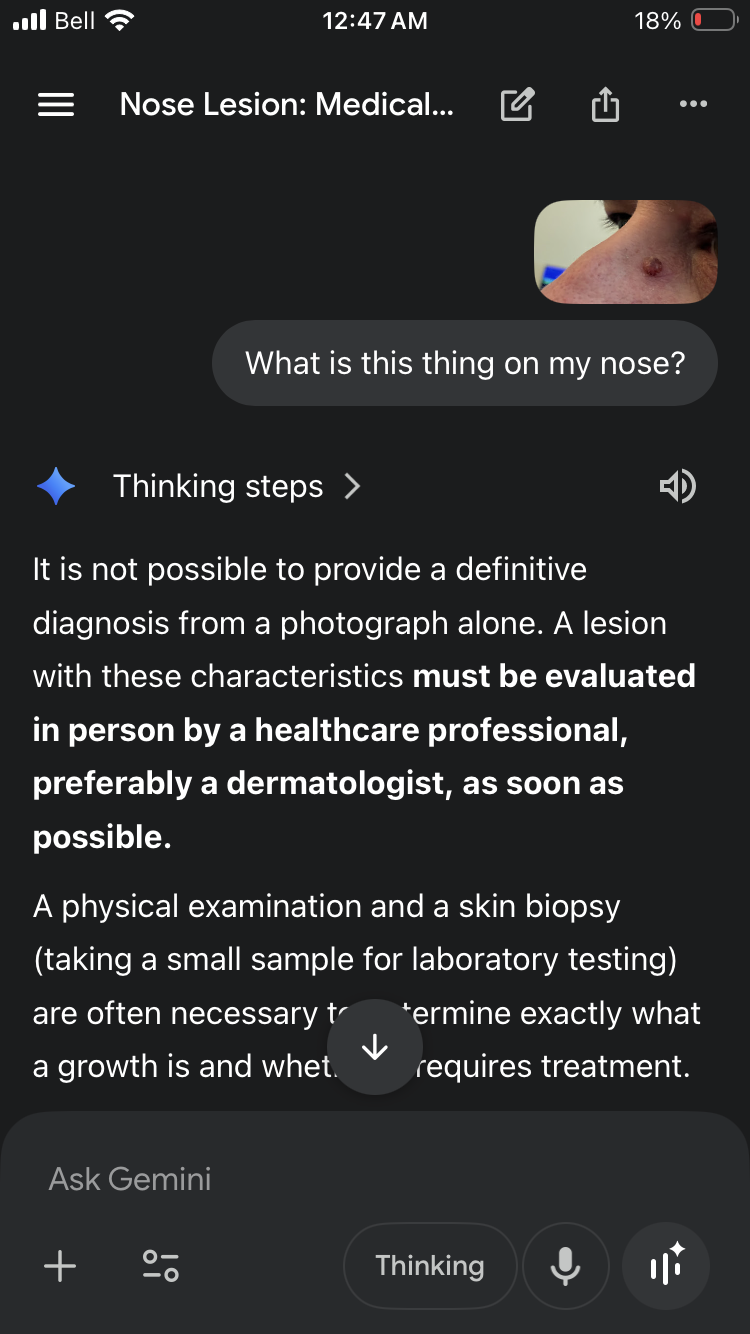750x1334 pixels.
Task: Tap the Ask Gemini input field
Action: point(375,1179)
